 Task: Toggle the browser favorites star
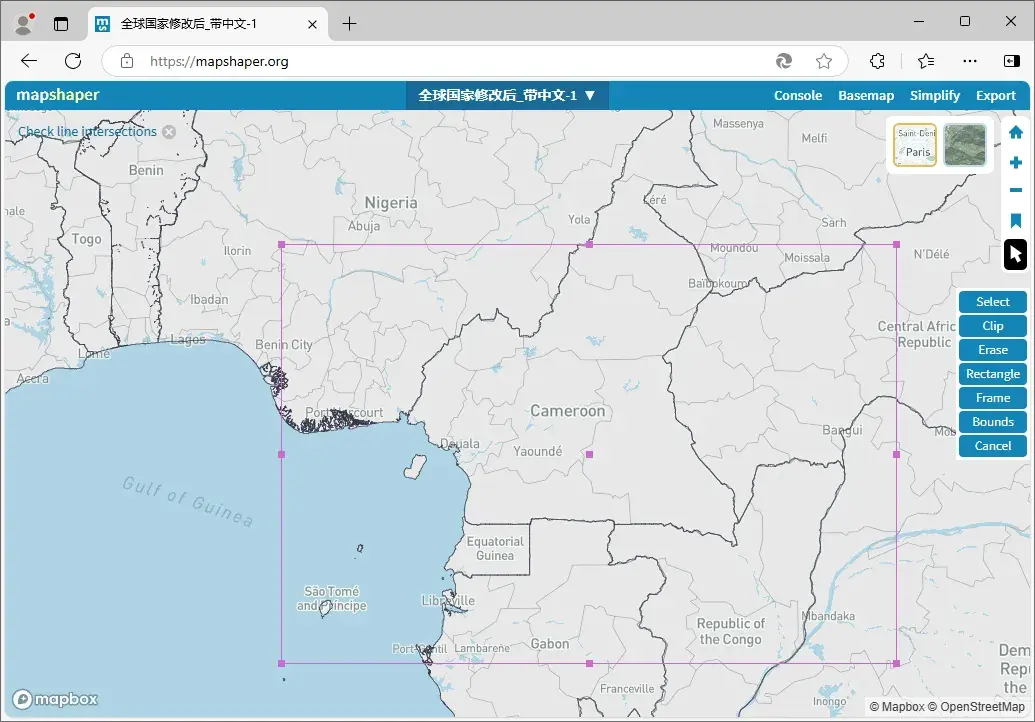(824, 61)
